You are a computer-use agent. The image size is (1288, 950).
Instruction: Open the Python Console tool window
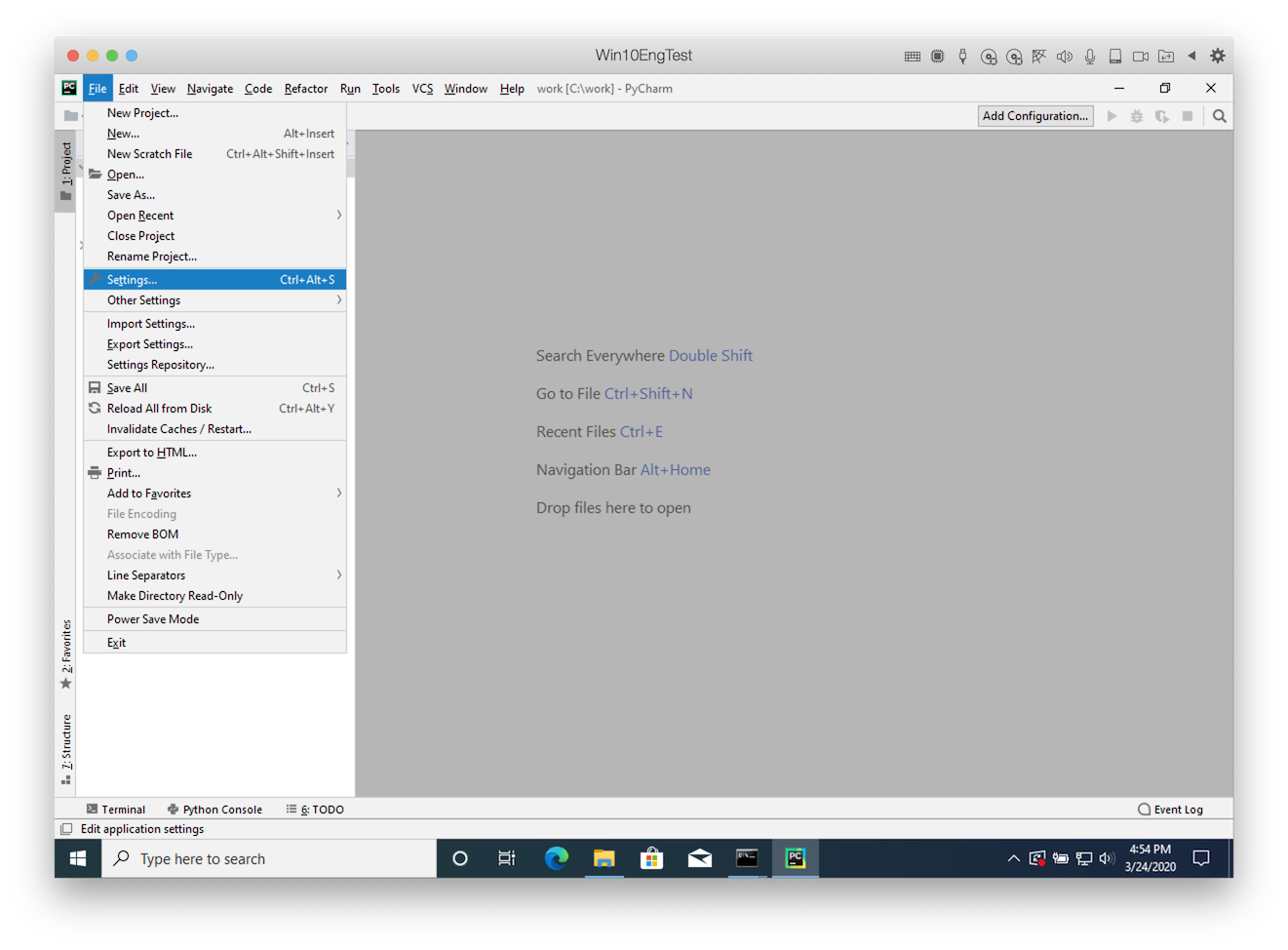215,810
